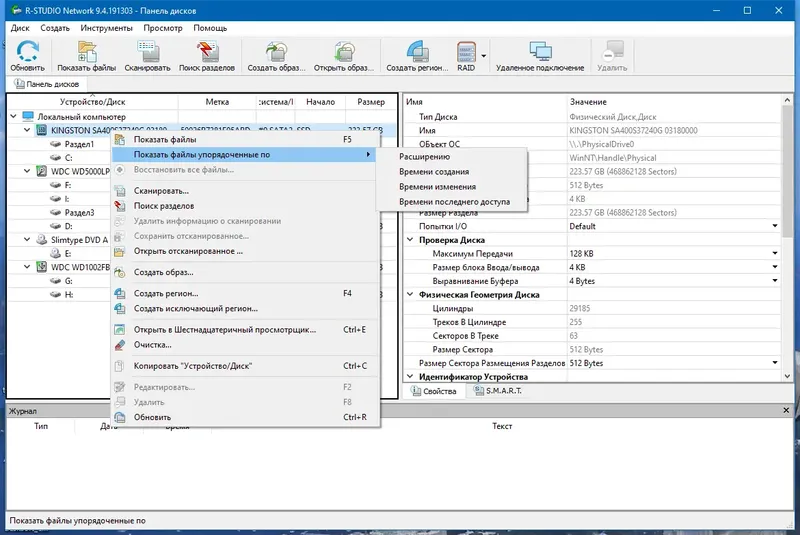Choose Показать файлы in context menu

(245, 139)
